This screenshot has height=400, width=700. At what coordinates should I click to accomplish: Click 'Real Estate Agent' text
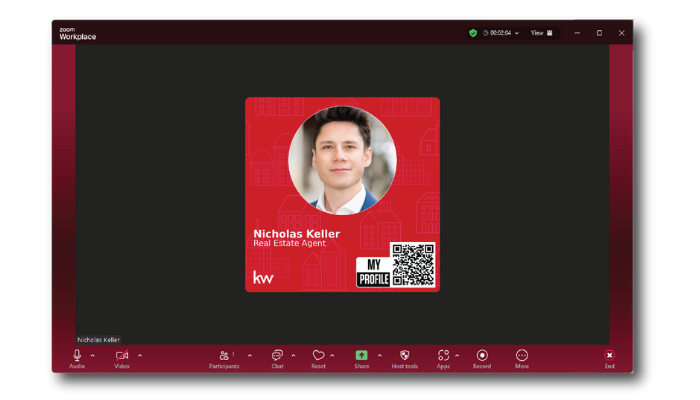click(x=289, y=243)
